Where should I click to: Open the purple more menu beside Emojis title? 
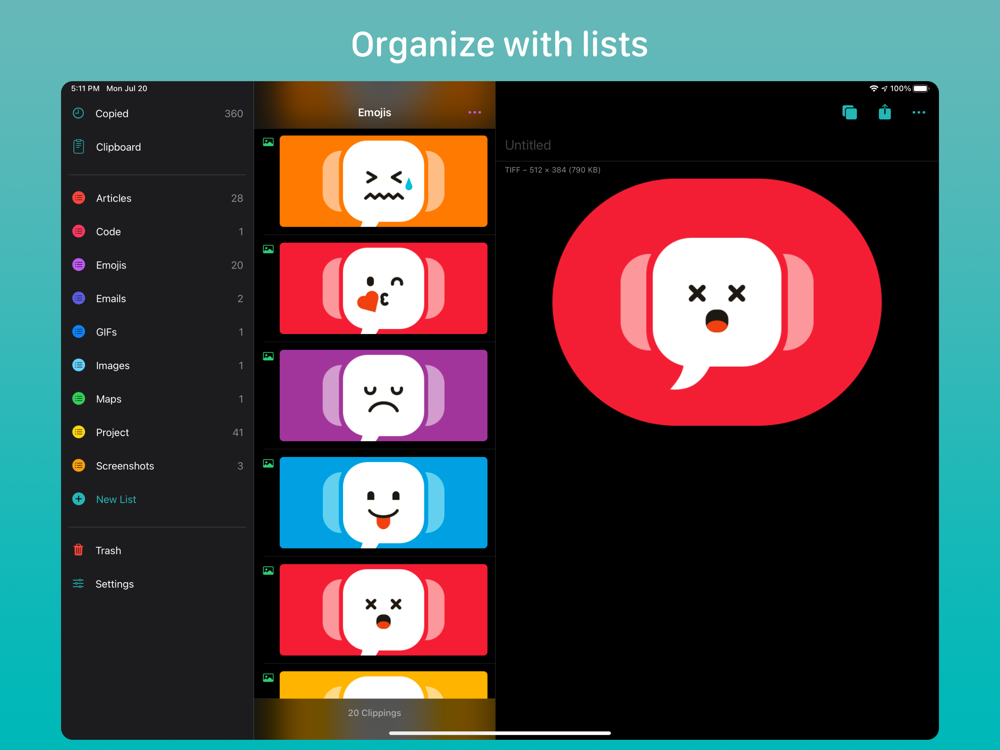click(474, 112)
